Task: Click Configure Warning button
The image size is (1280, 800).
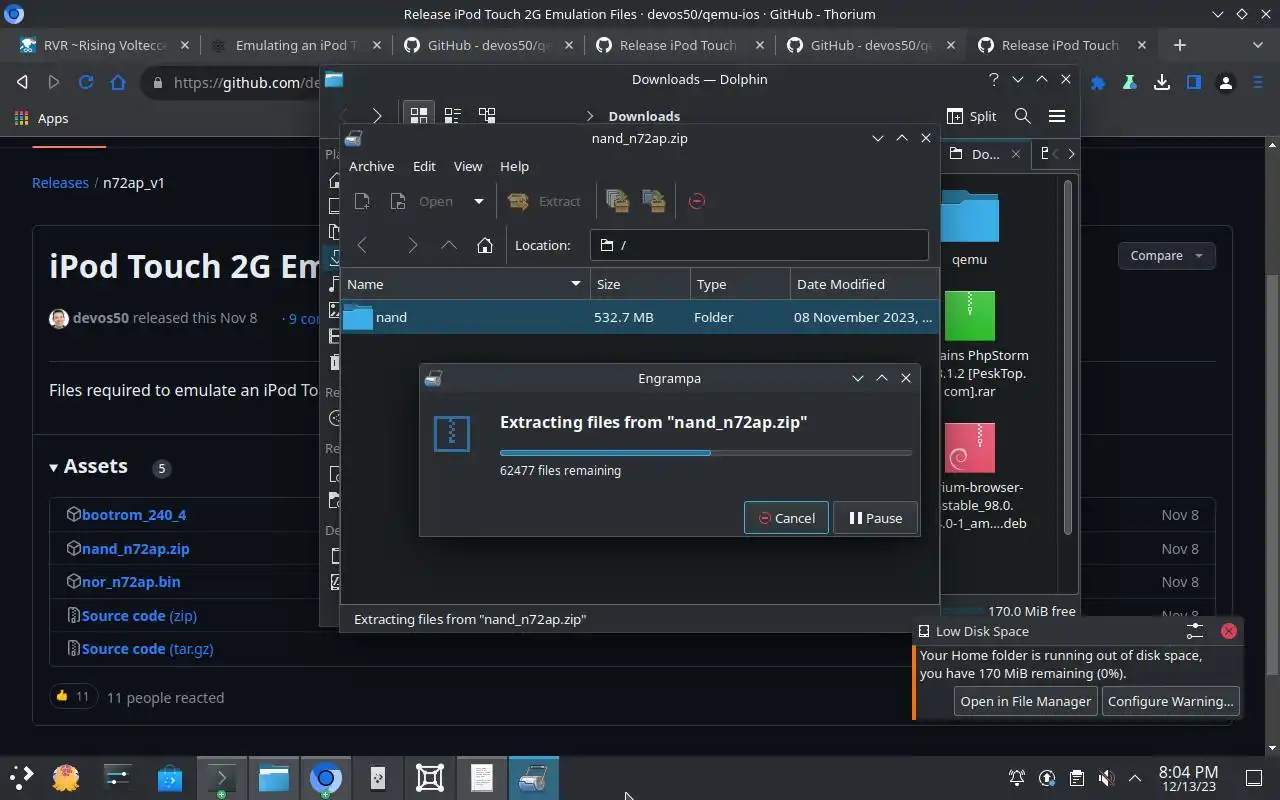Action: coord(1170,701)
